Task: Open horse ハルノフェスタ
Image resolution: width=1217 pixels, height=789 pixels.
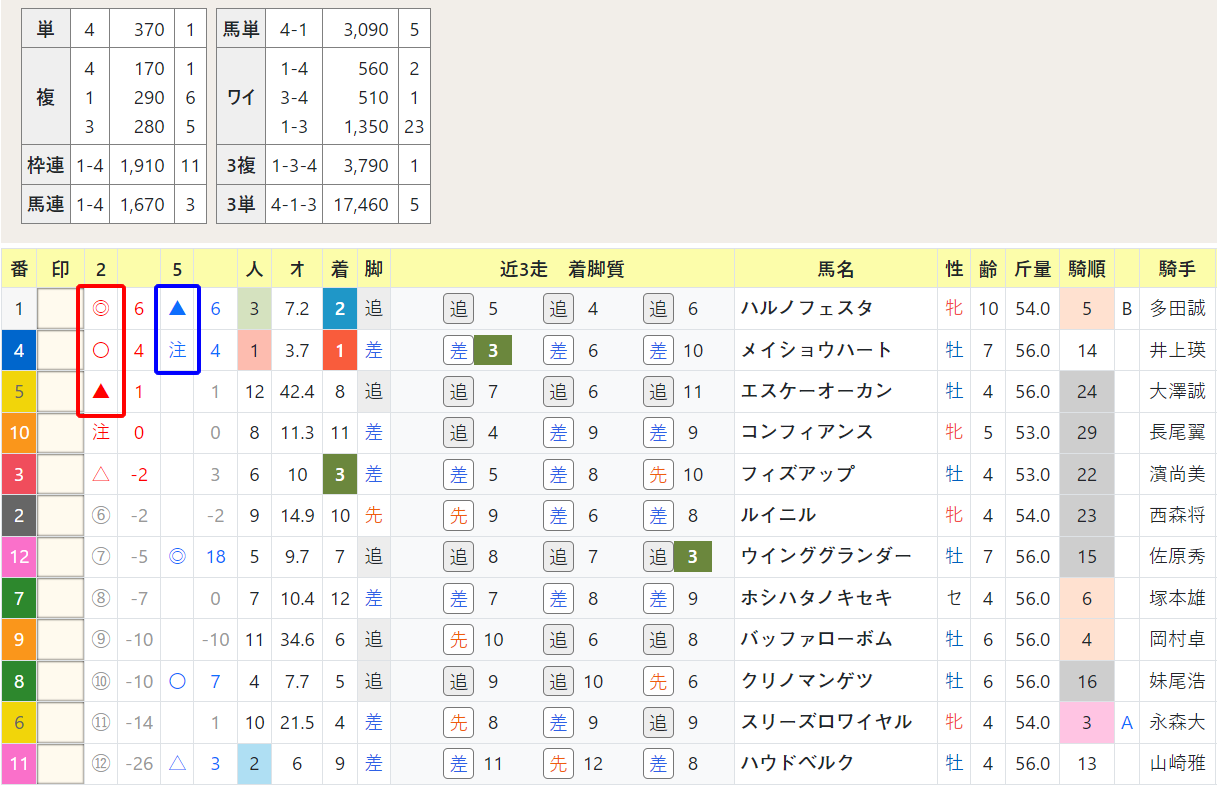Action: coord(807,309)
